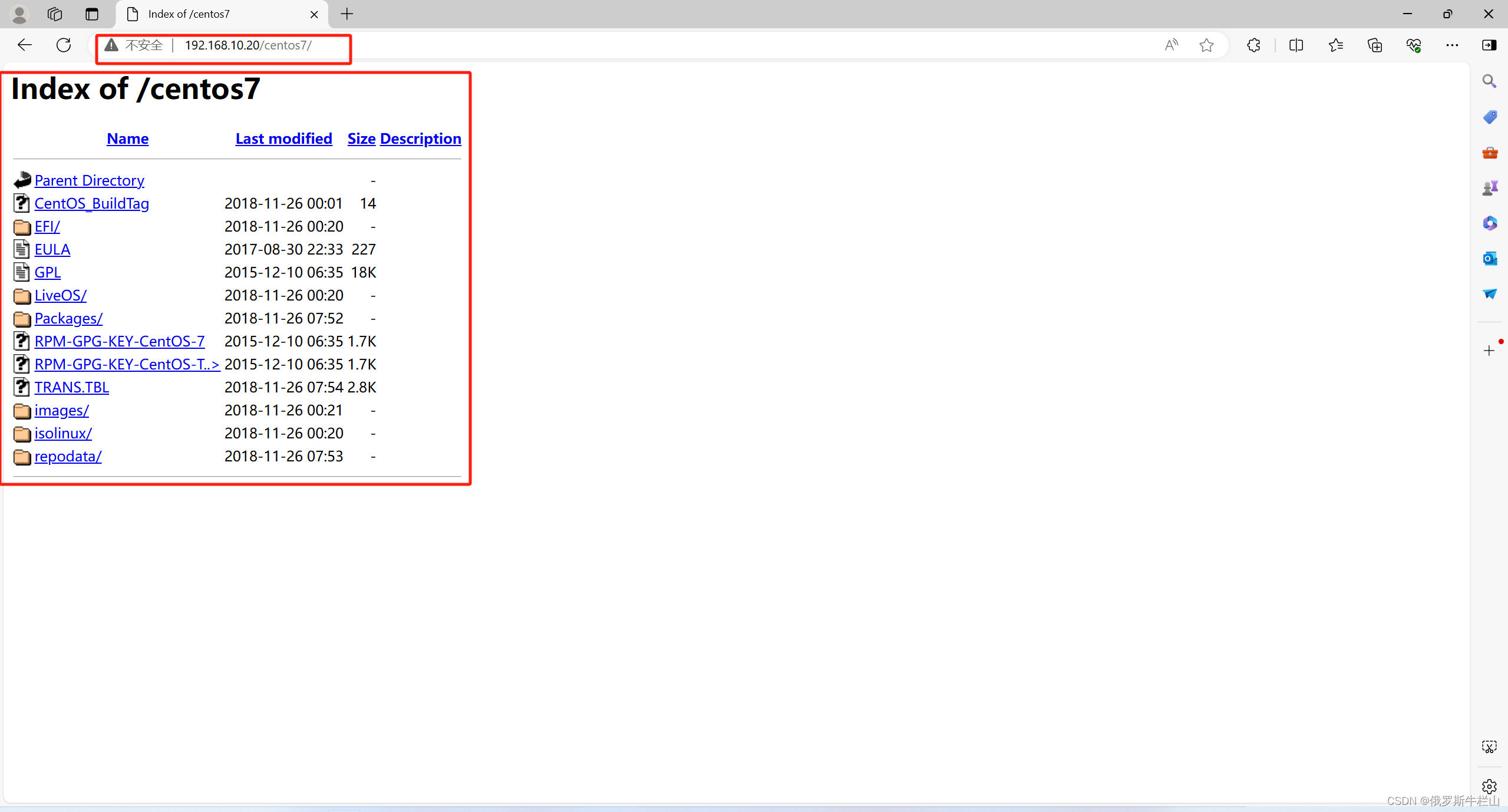Open the isolinux/ folder
Viewport: 1508px width, 812px height.
(x=63, y=433)
